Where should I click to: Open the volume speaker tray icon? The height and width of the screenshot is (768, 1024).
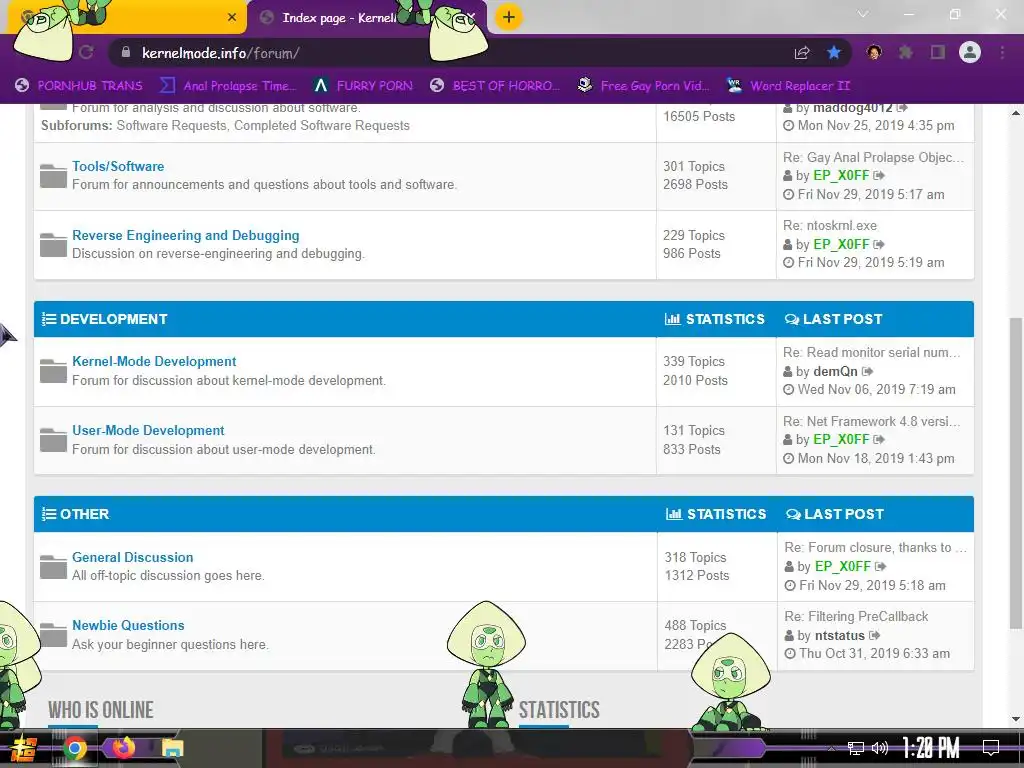pos(880,748)
